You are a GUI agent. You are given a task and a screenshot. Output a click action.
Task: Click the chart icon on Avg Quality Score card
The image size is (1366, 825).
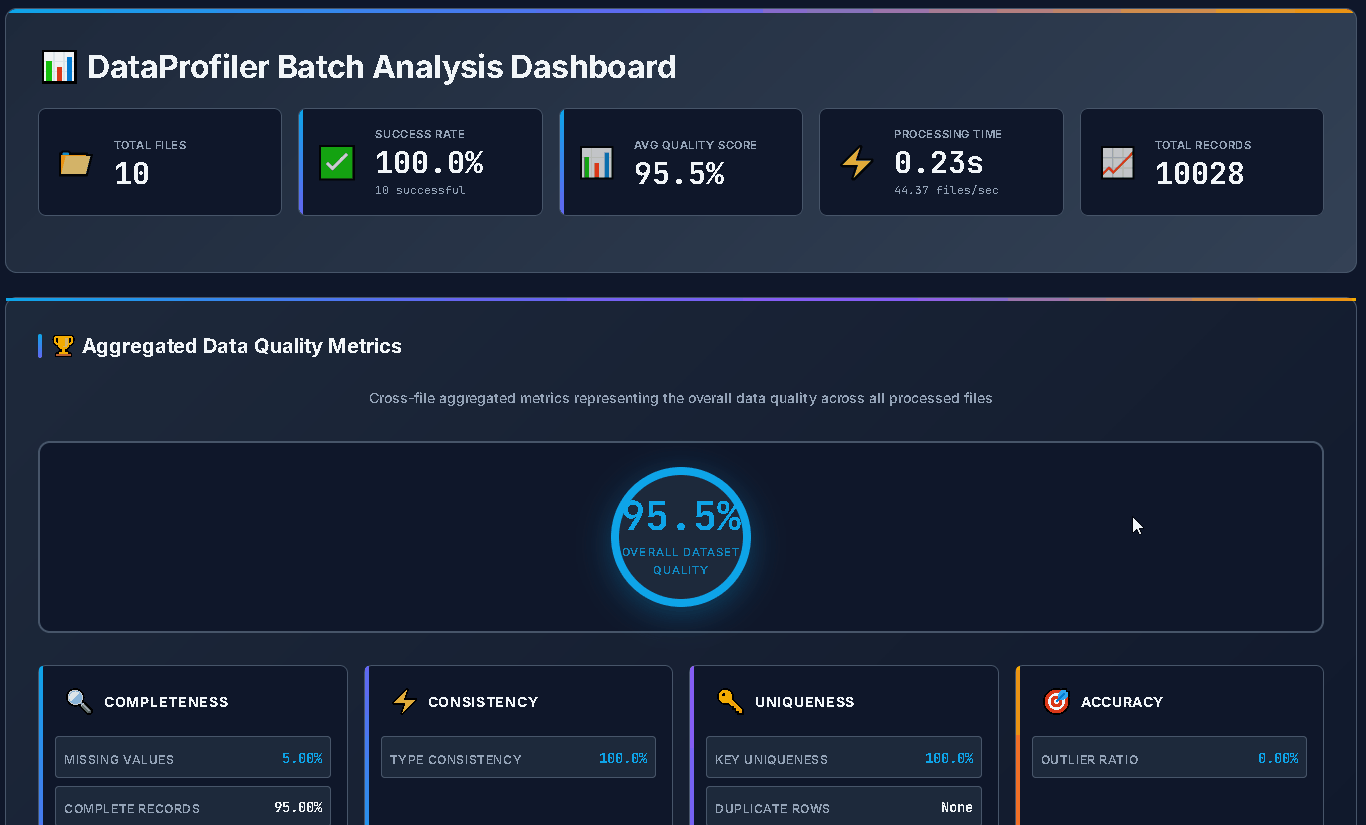click(596, 162)
